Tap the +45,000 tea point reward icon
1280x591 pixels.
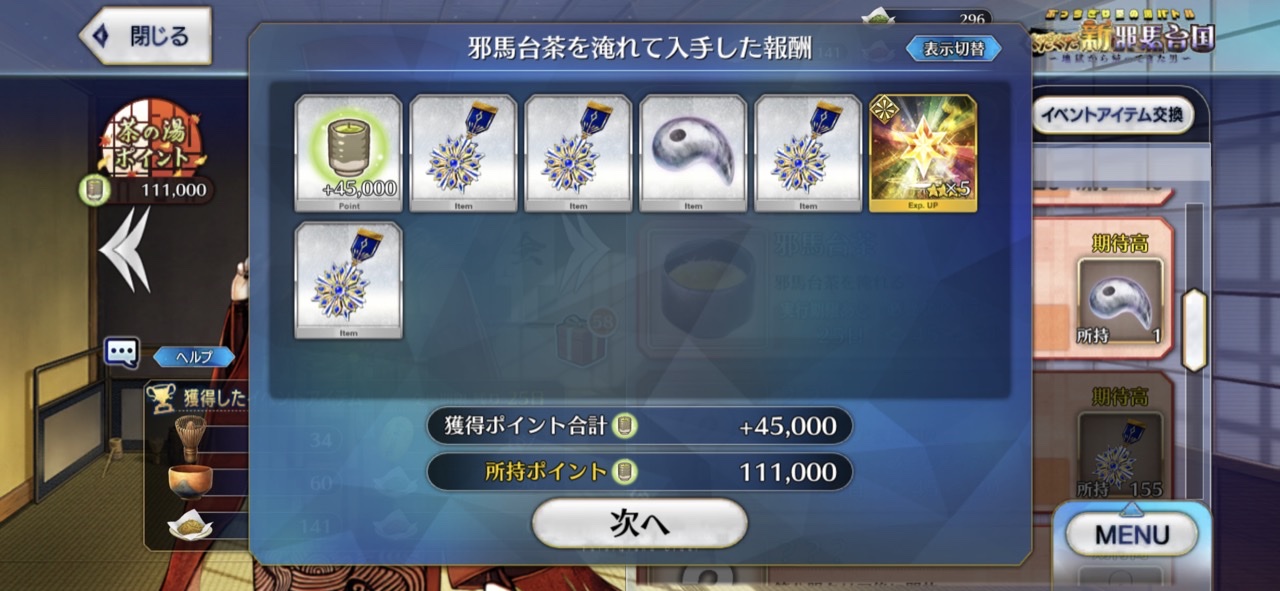click(x=348, y=153)
